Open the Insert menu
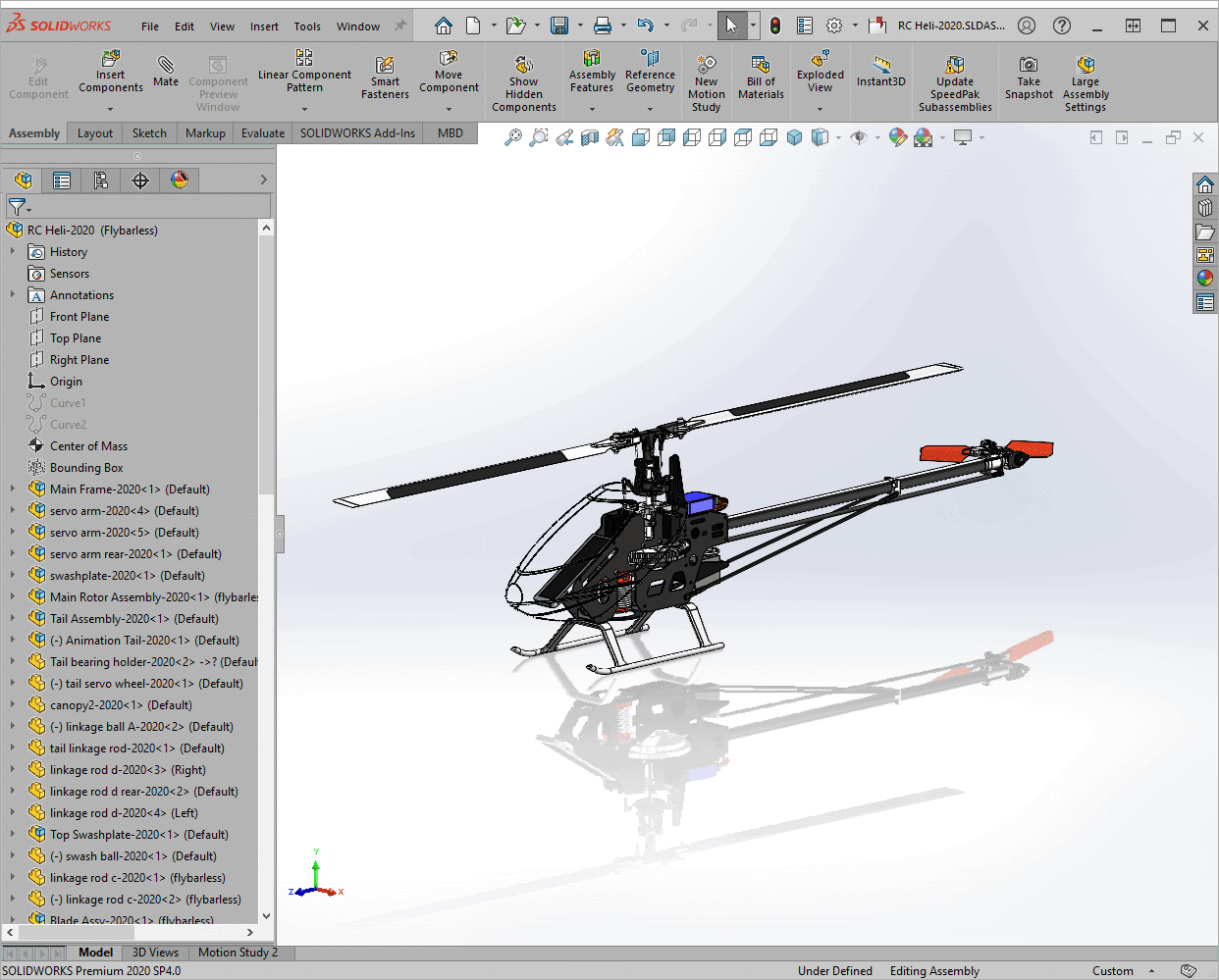Image resolution: width=1219 pixels, height=980 pixels. tap(264, 26)
